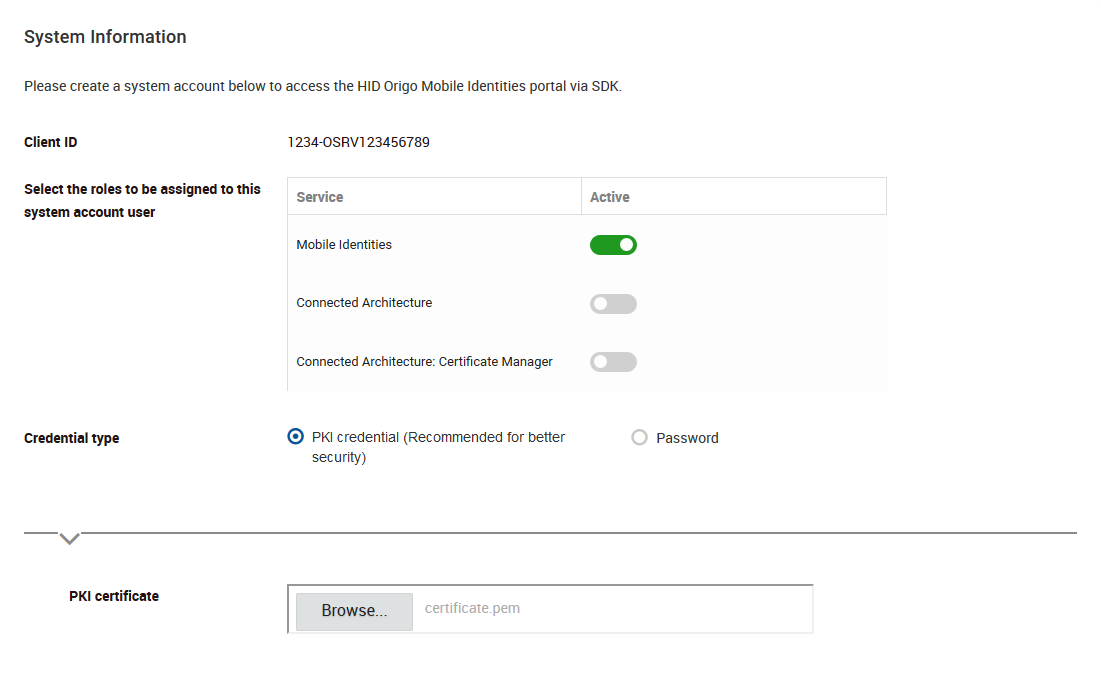The image size is (1101, 677).
Task: Click the roles assignment instruction text
Action: click(x=142, y=200)
